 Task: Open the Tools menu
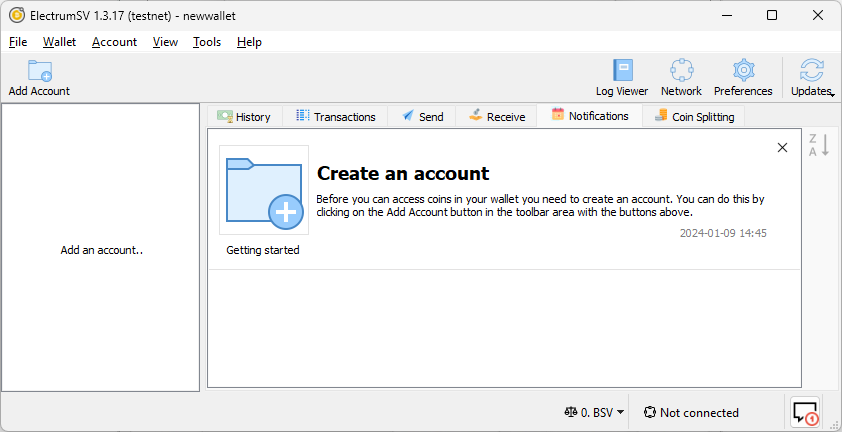(x=207, y=42)
